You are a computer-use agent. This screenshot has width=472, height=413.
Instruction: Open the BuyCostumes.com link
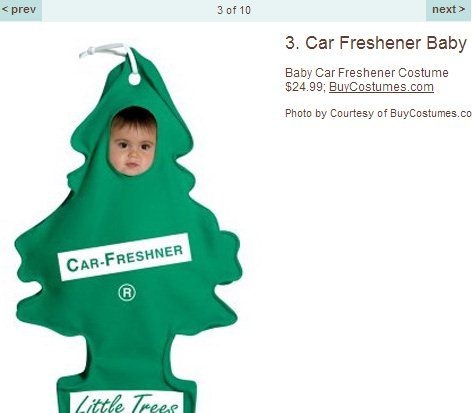pos(381,87)
